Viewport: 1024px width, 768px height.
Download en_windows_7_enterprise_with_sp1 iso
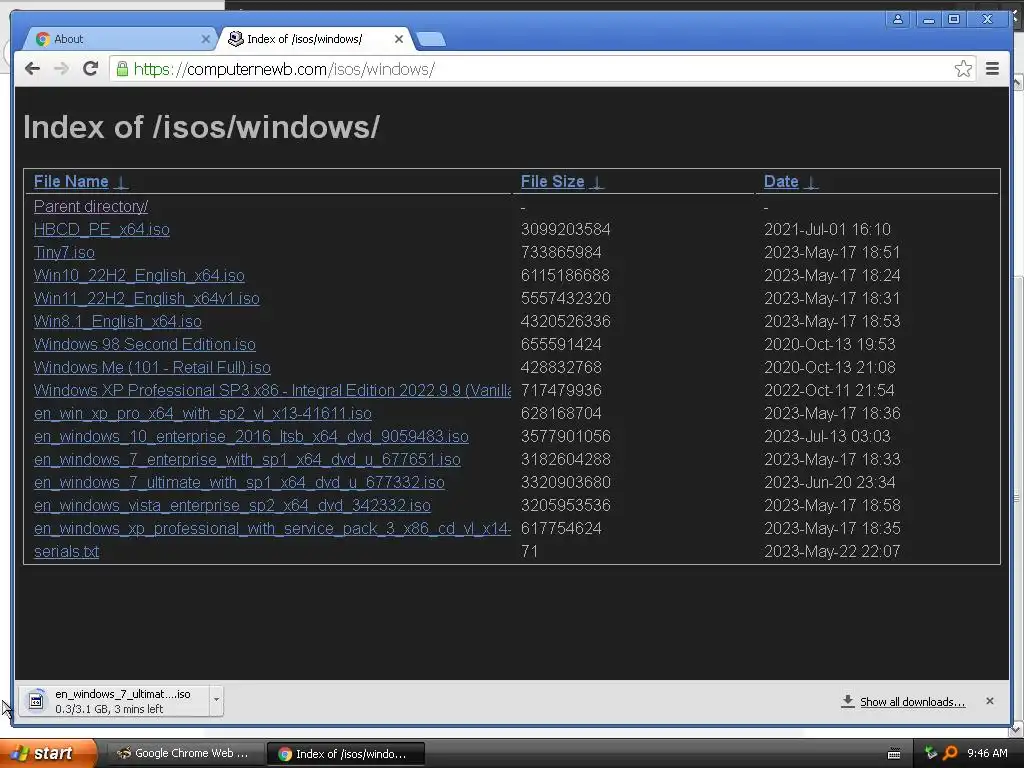(x=247, y=459)
